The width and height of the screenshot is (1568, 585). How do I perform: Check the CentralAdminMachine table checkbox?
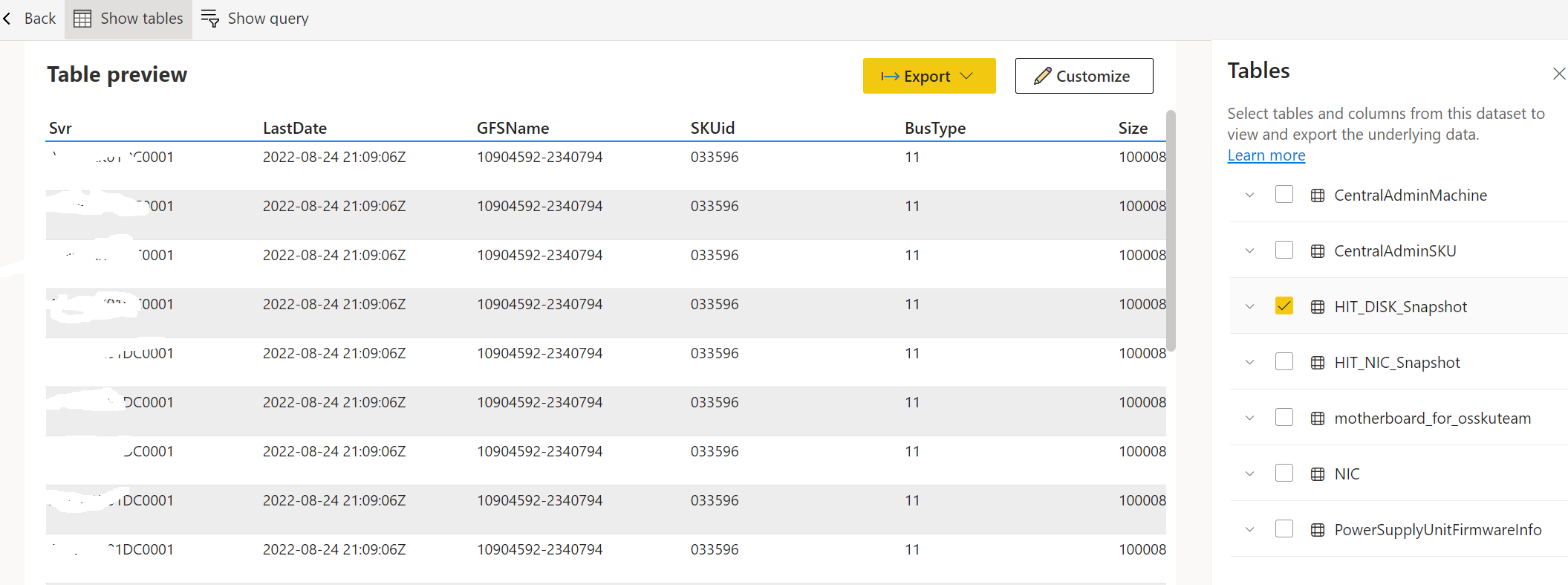1284,194
